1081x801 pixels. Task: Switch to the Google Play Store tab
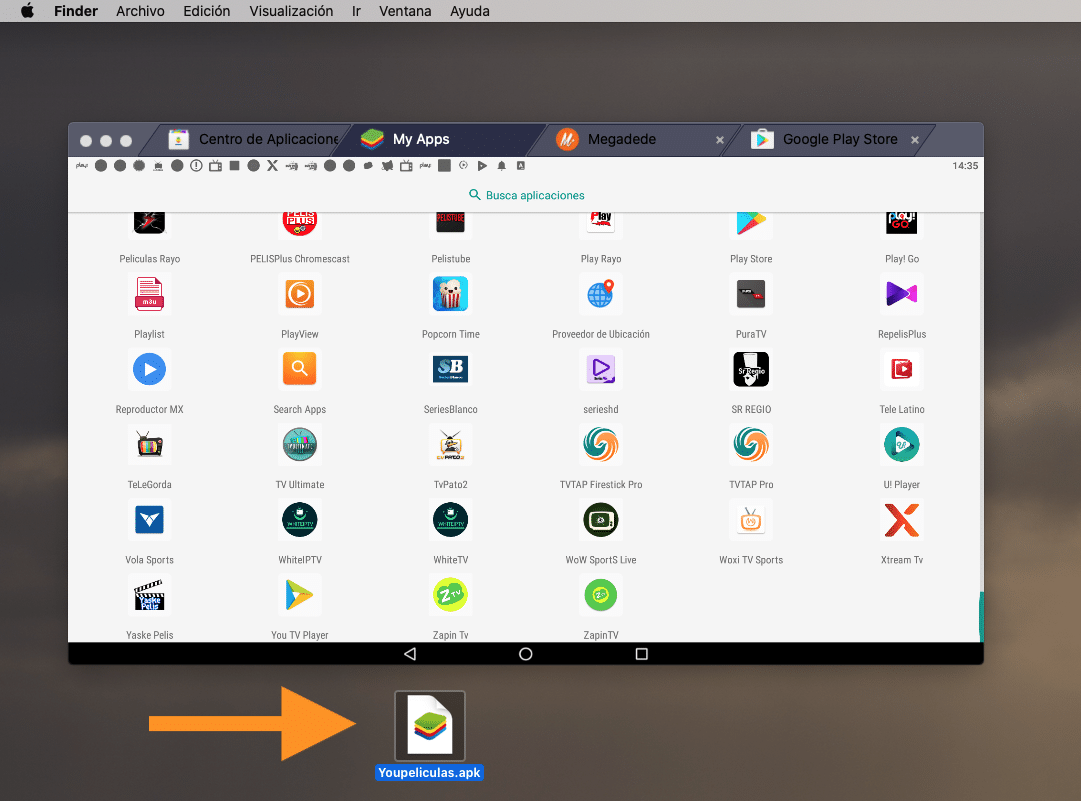839,140
